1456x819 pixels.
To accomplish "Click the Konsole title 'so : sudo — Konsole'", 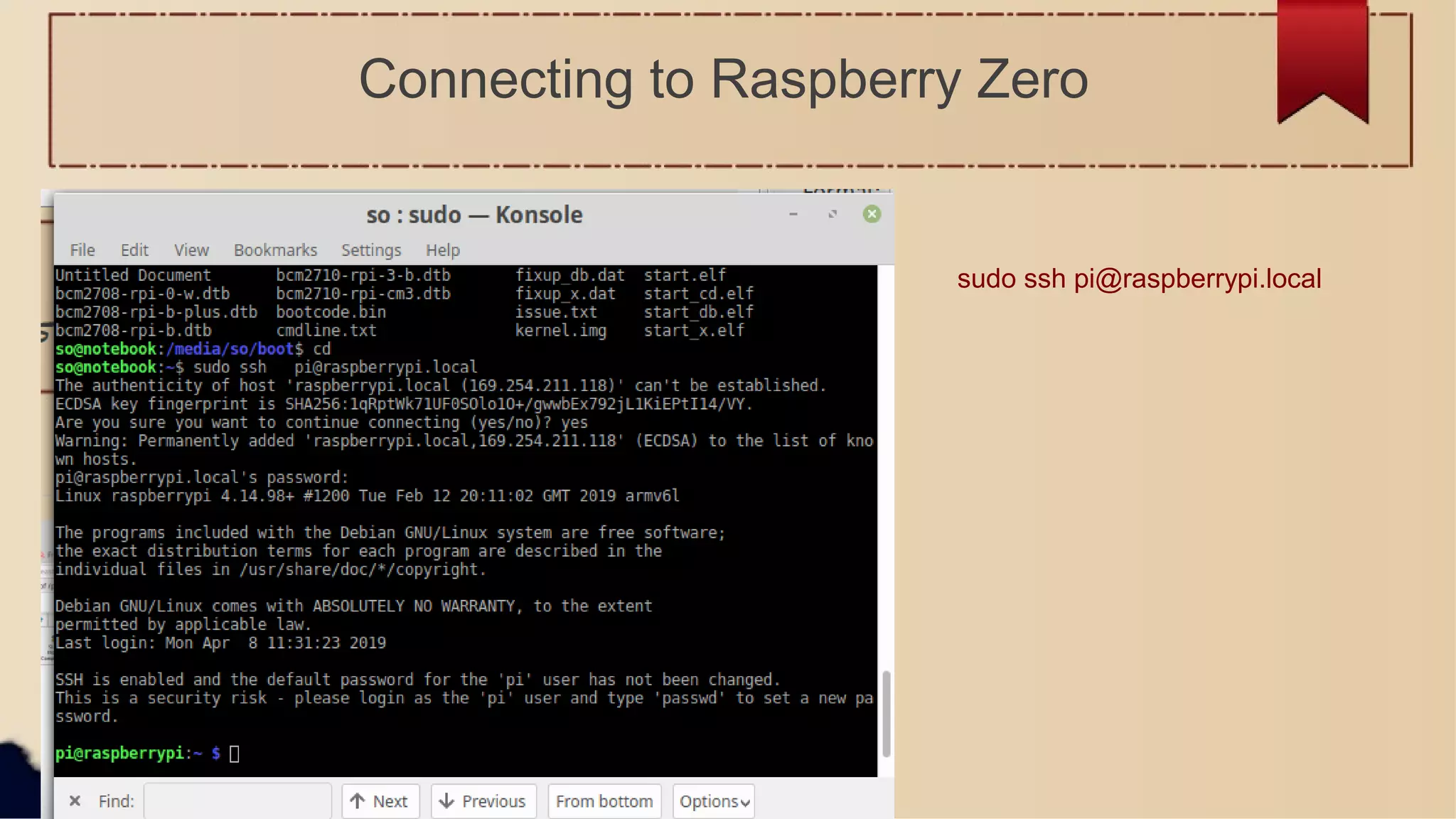I will pyautogui.click(x=474, y=215).
